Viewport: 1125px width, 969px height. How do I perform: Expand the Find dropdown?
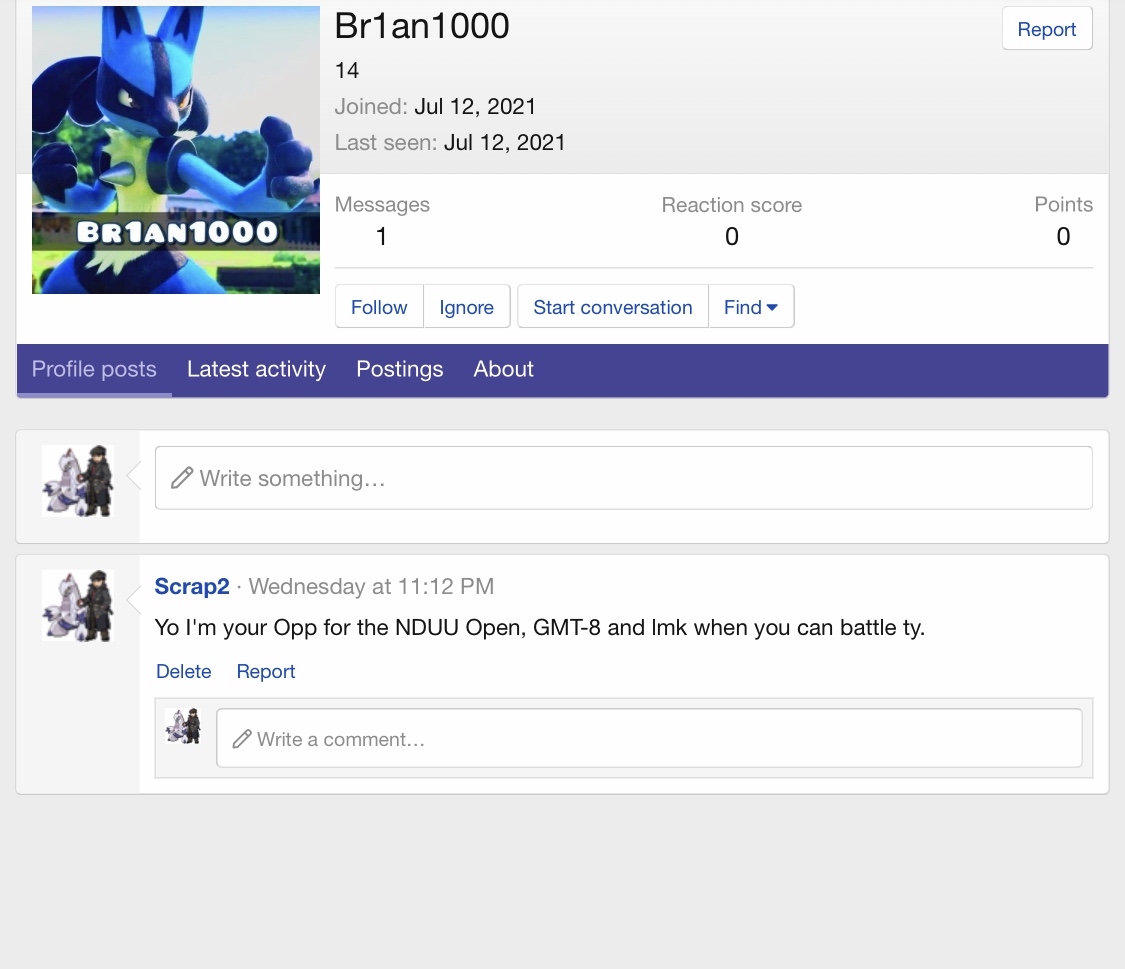[x=751, y=307]
